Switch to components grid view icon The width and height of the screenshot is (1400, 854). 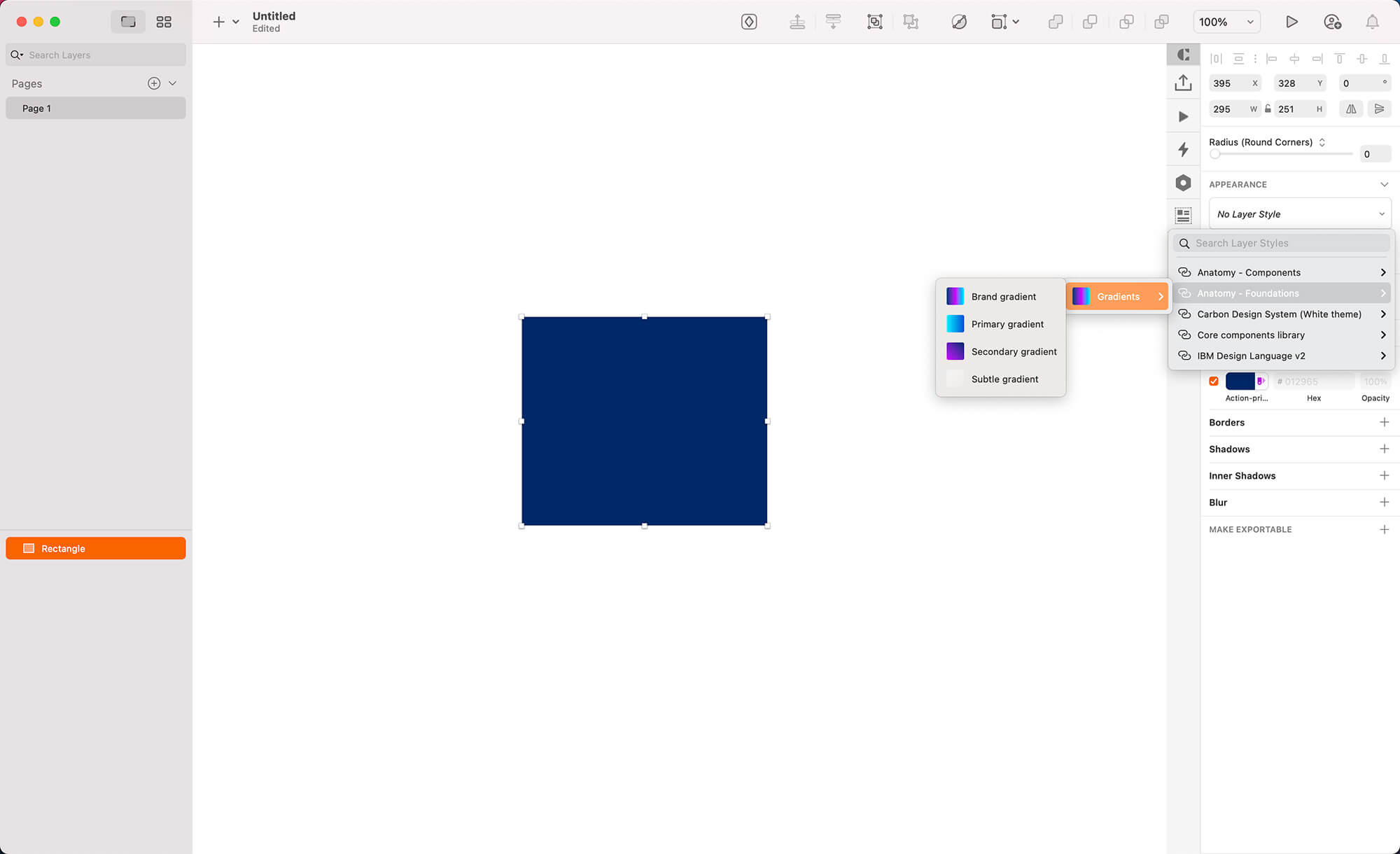pyautogui.click(x=164, y=22)
